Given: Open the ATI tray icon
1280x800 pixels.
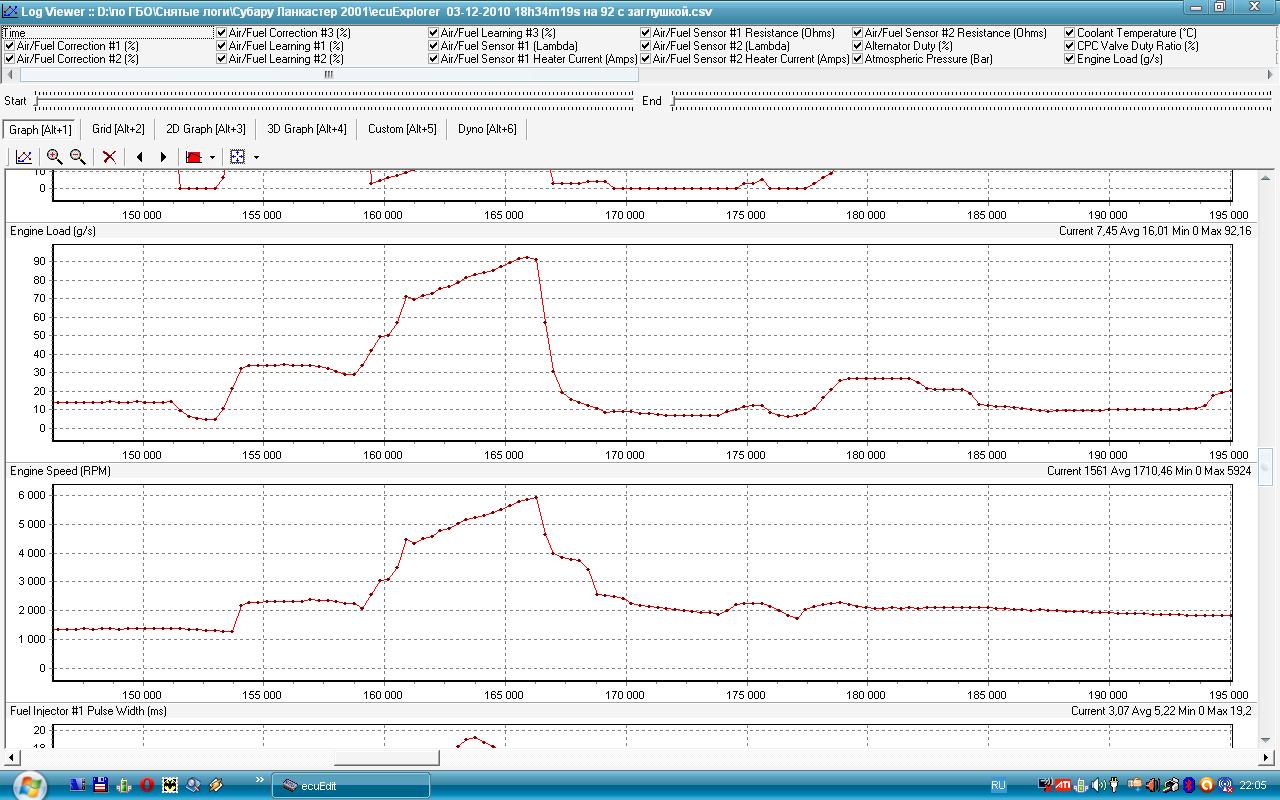Looking at the screenshot, I should (x=1063, y=785).
